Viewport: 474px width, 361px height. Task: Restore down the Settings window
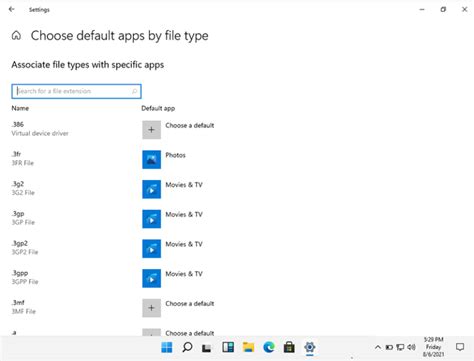tap(443, 9)
